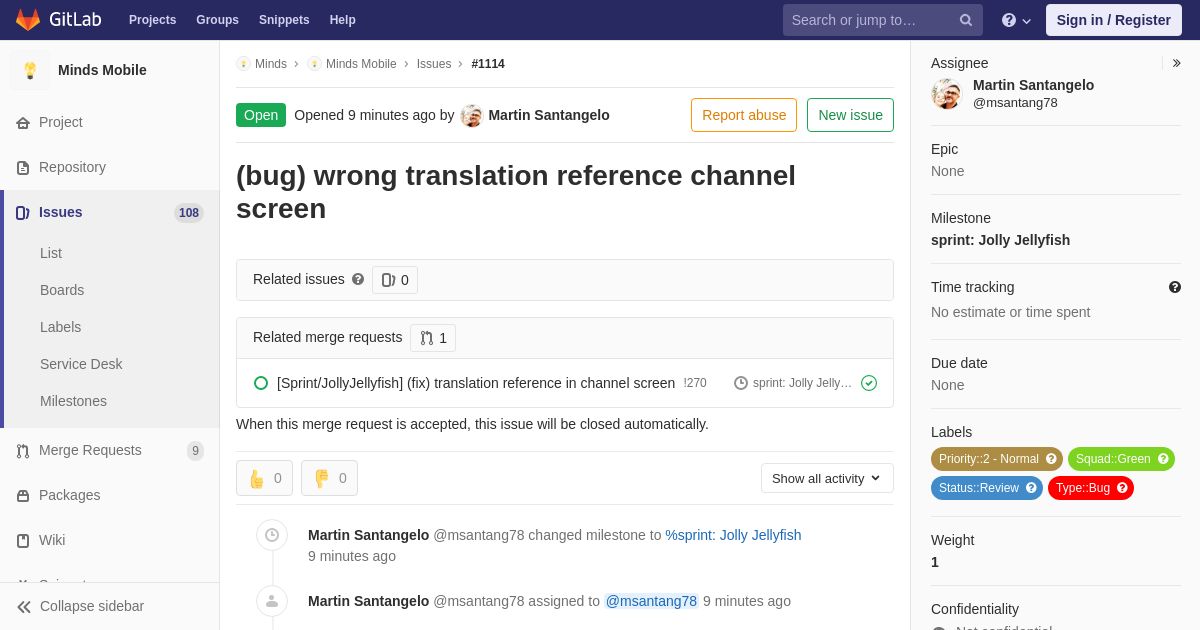Click the Open status badge
The height and width of the screenshot is (630, 1200).
point(261,115)
